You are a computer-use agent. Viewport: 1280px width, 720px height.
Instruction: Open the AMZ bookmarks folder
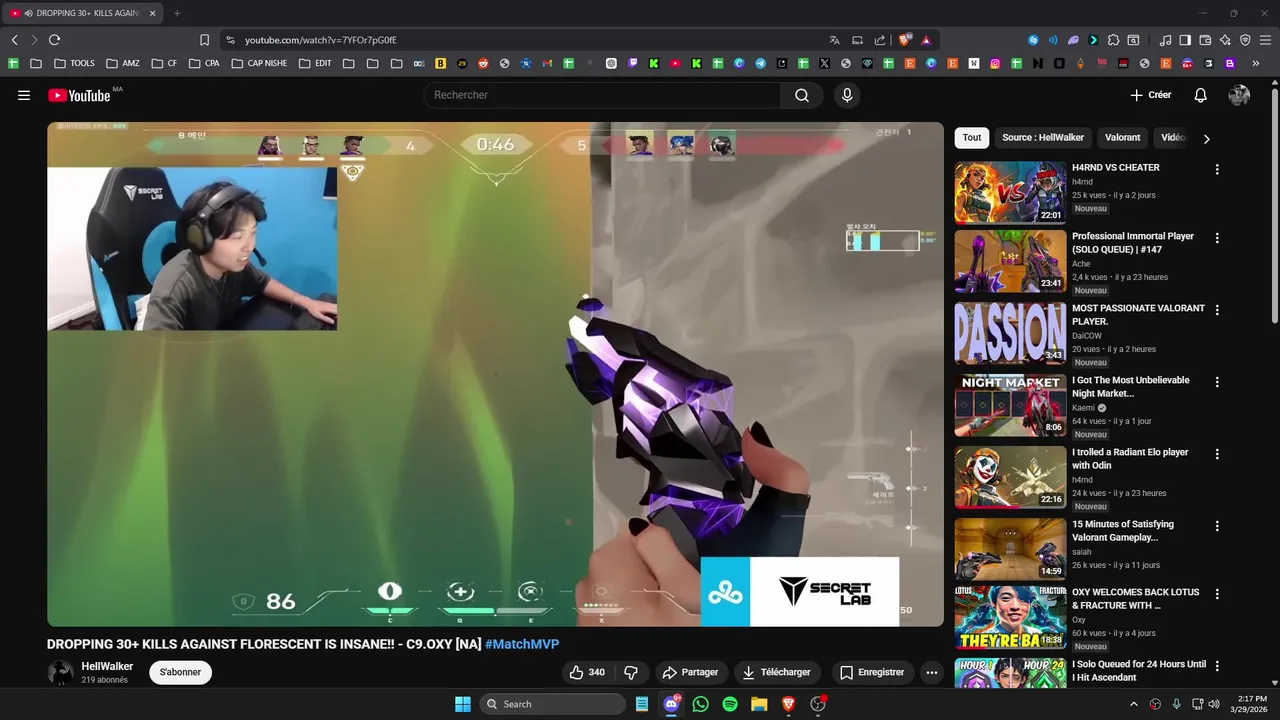122,63
